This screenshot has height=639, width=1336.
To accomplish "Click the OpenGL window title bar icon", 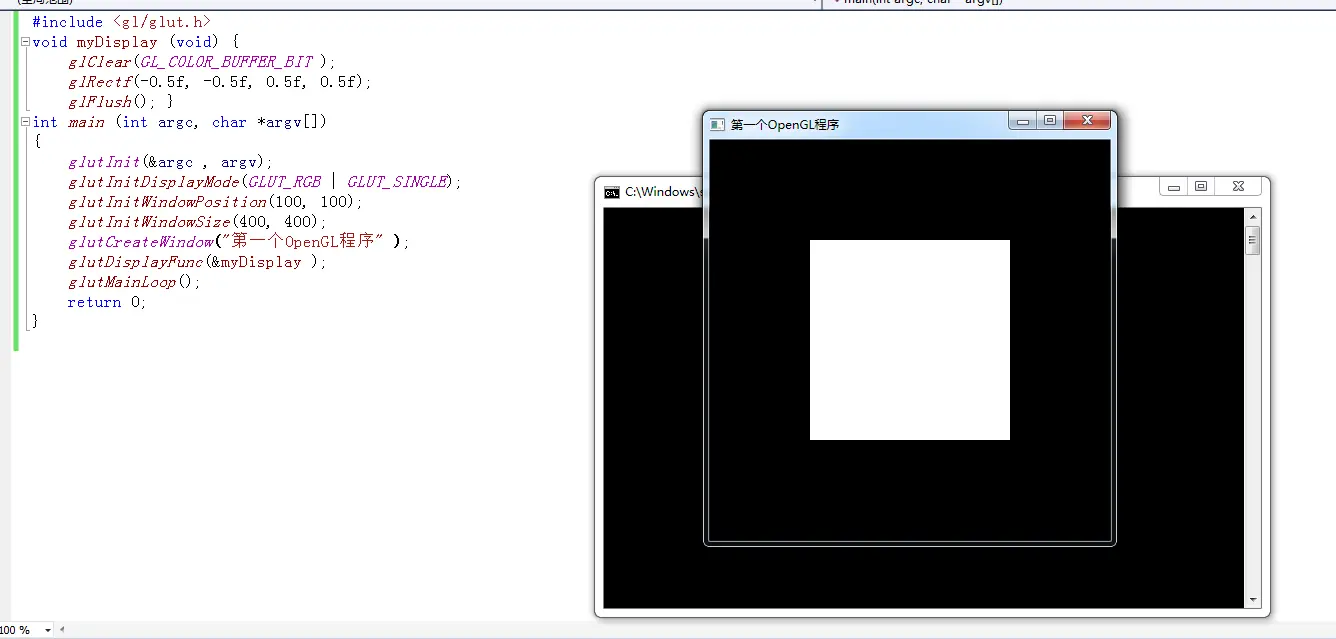I will (717, 124).
